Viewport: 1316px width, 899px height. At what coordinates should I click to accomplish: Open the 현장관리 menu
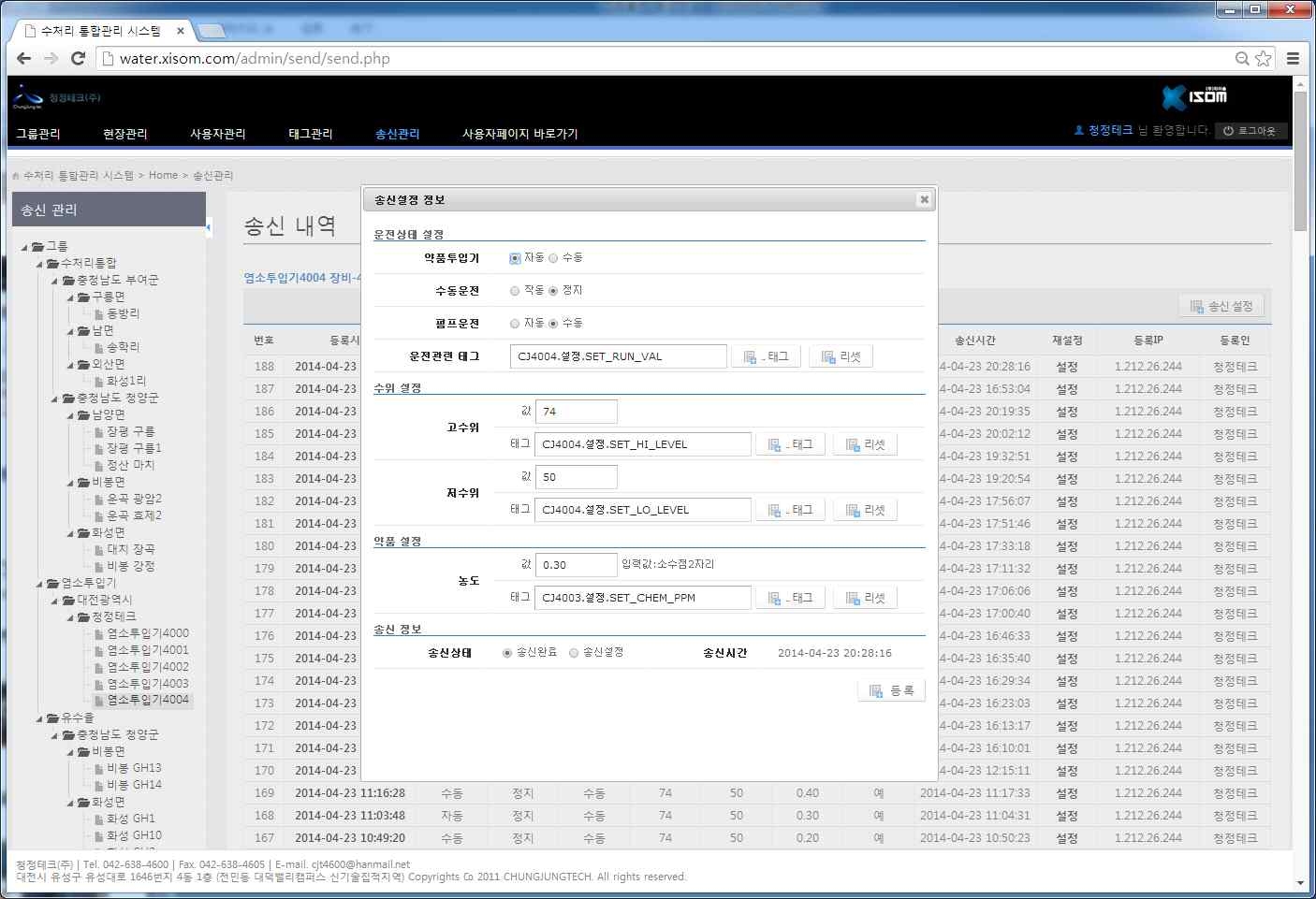125,134
